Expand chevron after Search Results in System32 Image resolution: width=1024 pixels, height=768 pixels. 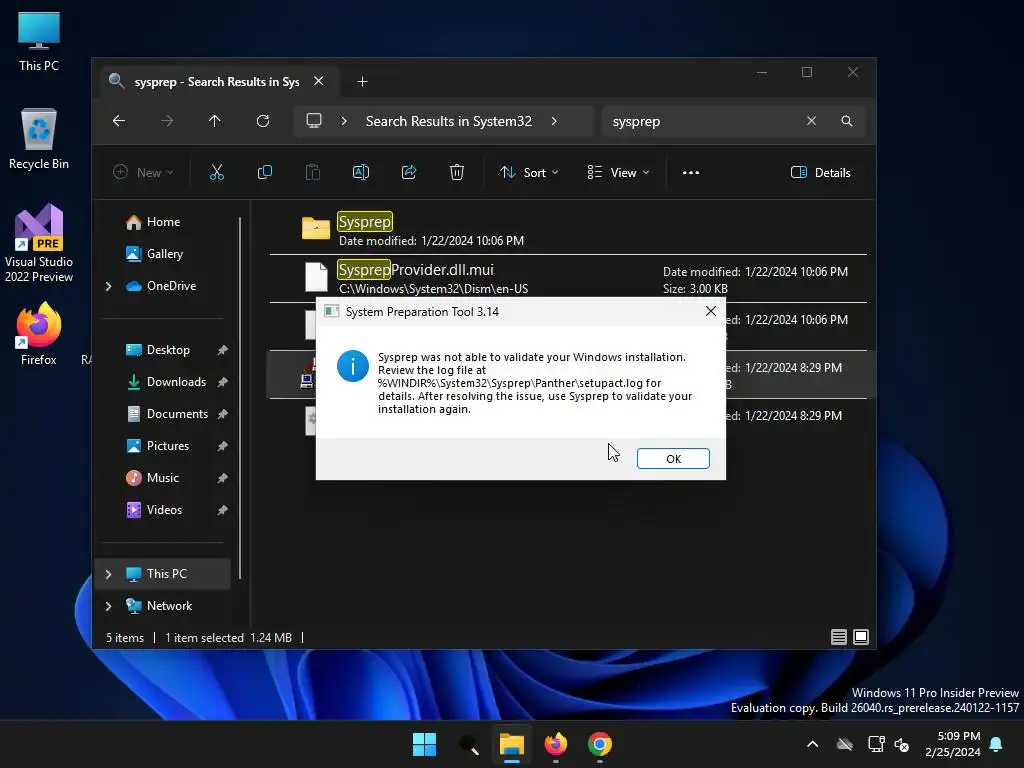[554, 121]
